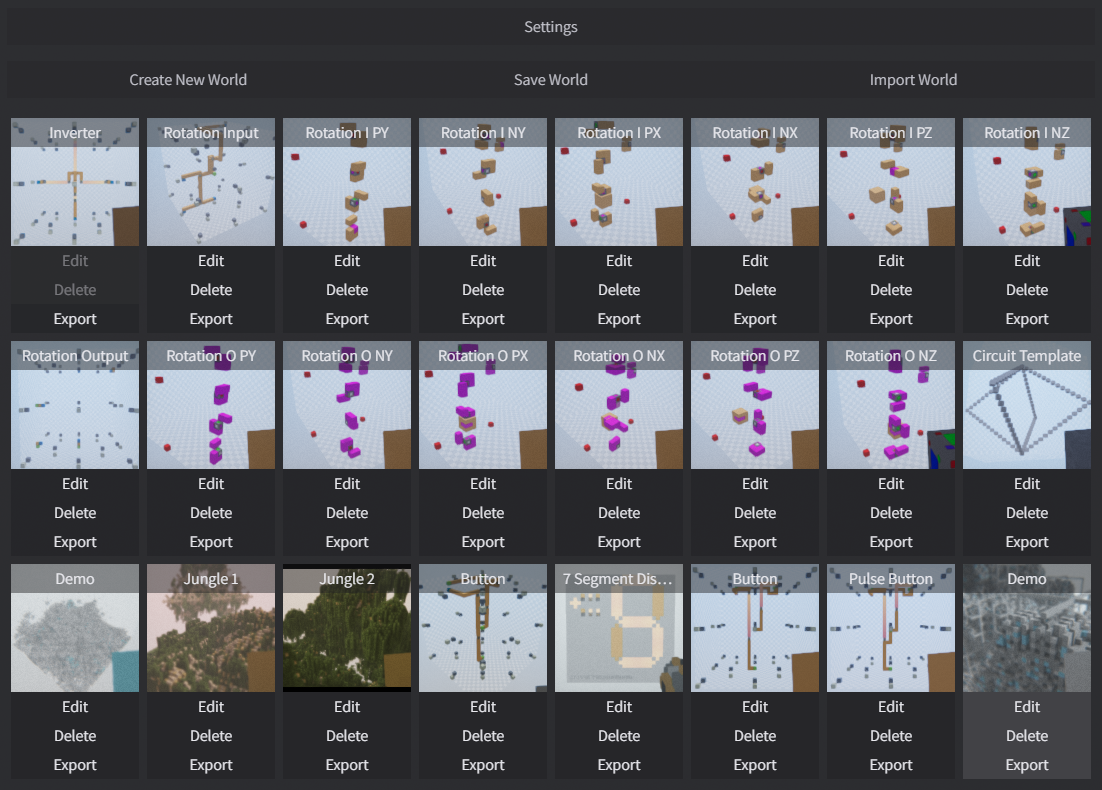Open the Jungle 1 world thumbnail
The width and height of the screenshot is (1102, 790).
(211, 628)
